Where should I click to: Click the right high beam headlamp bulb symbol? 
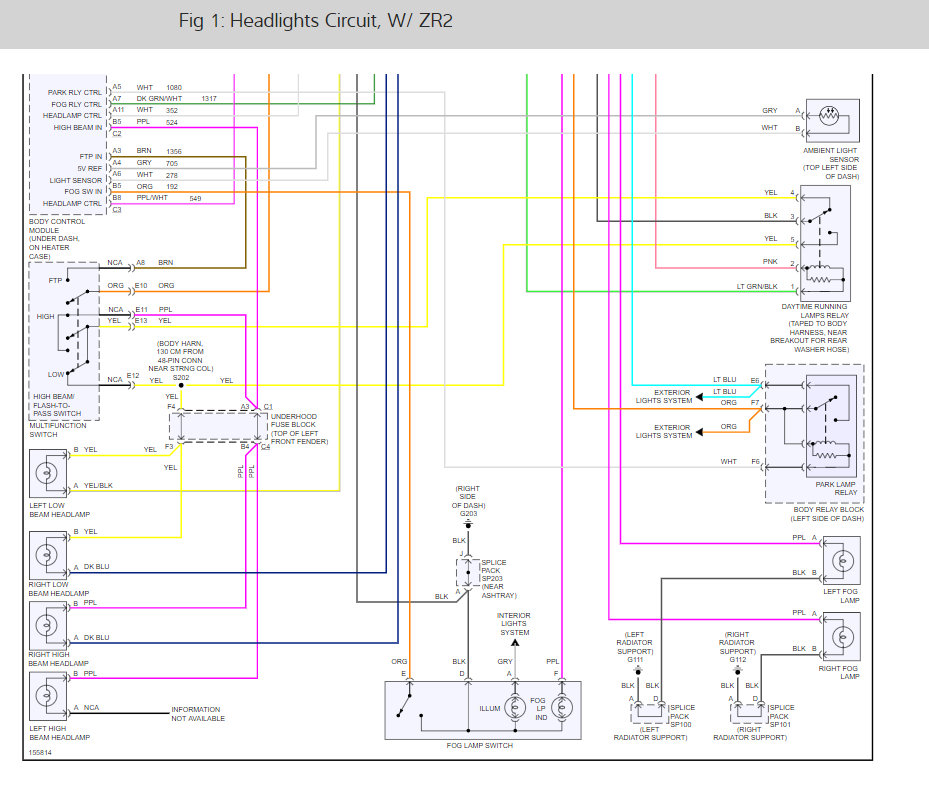[47, 625]
